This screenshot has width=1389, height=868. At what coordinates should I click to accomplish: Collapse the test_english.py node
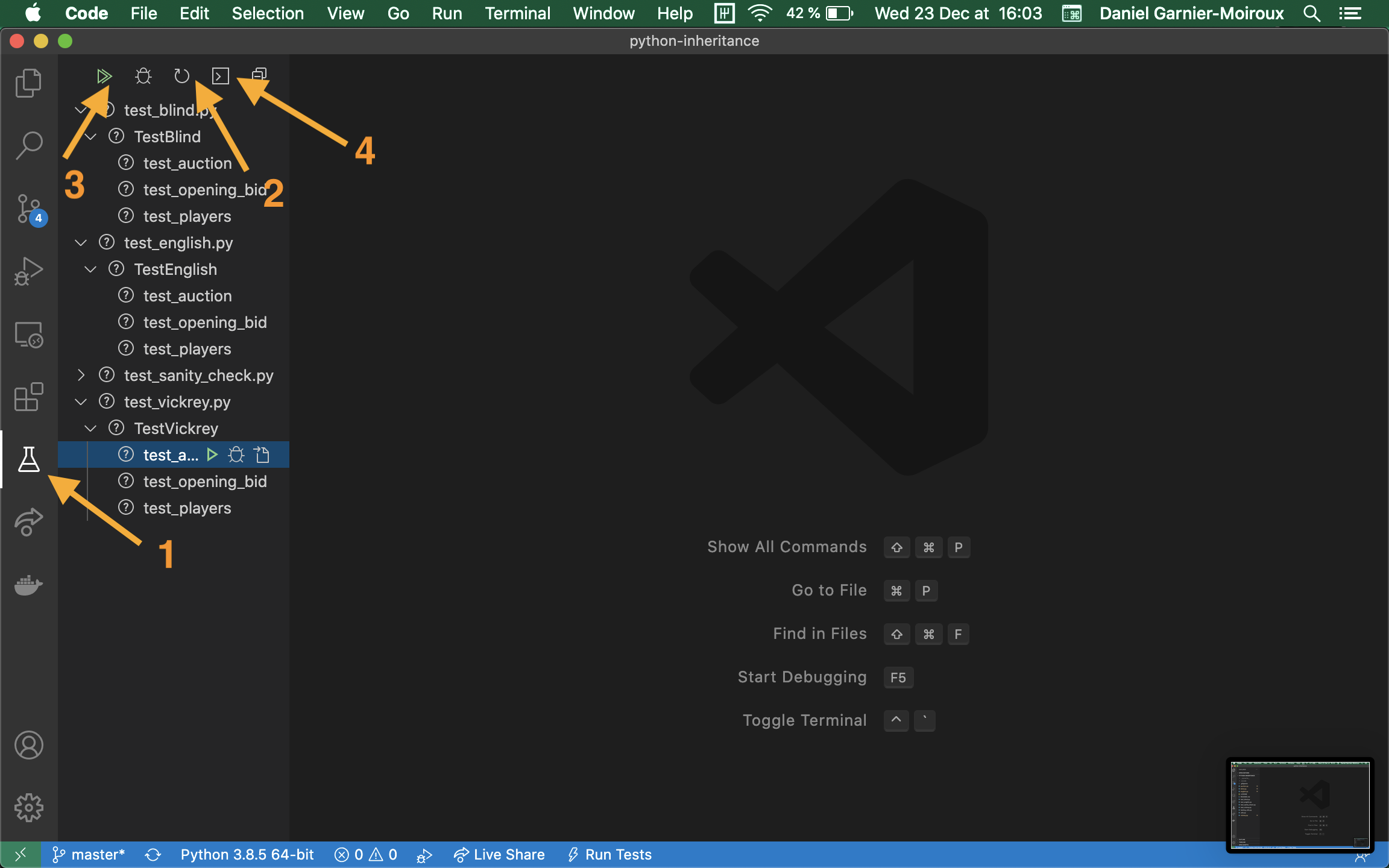pos(81,243)
